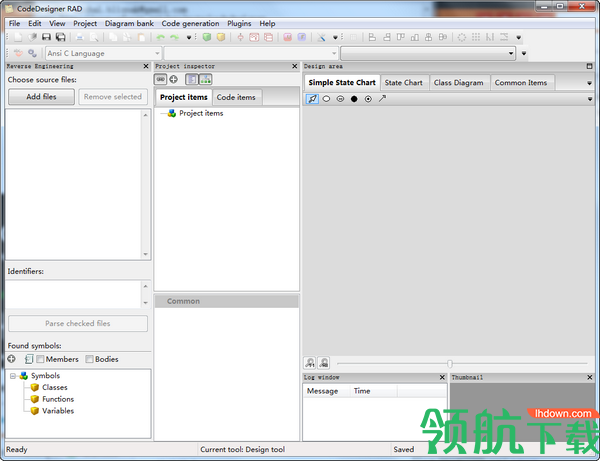
Task: Open the Ansi C Language dropdown
Action: (103, 53)
